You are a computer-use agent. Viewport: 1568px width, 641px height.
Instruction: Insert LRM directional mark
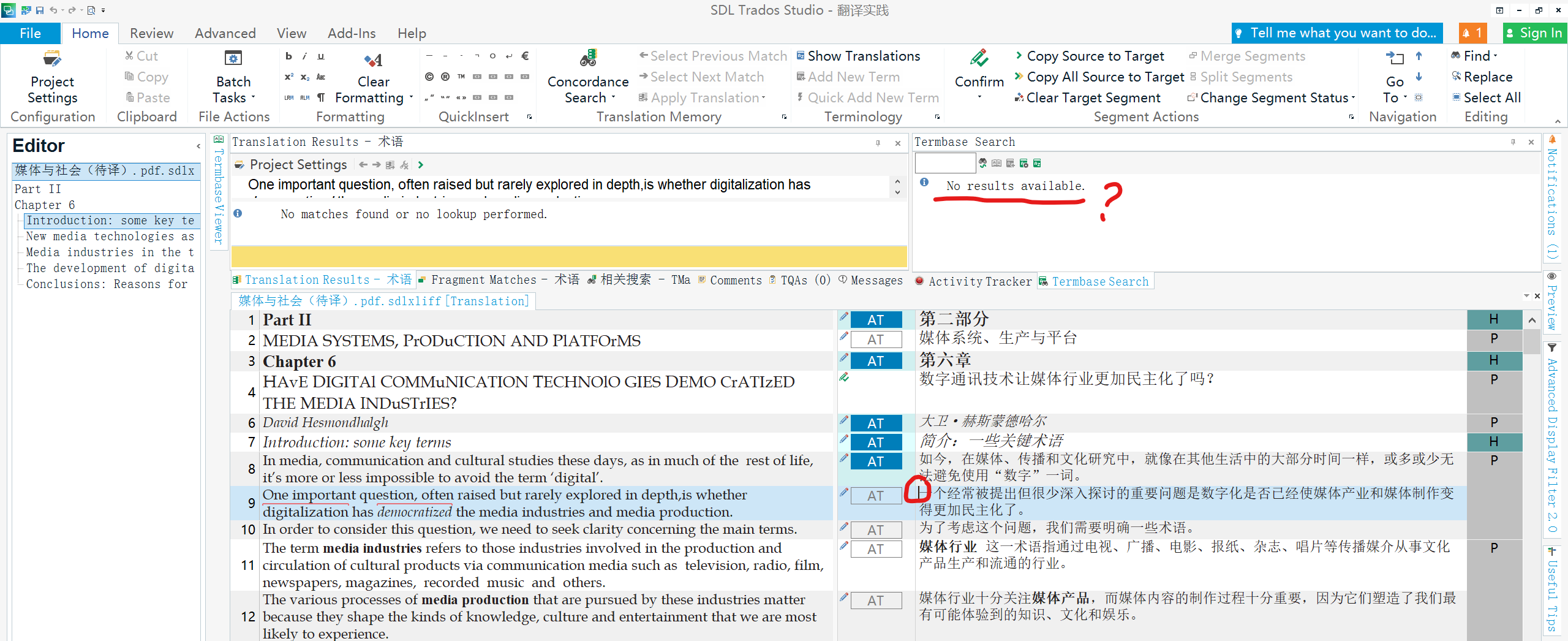pyautogui.click(x=288, y=97)
